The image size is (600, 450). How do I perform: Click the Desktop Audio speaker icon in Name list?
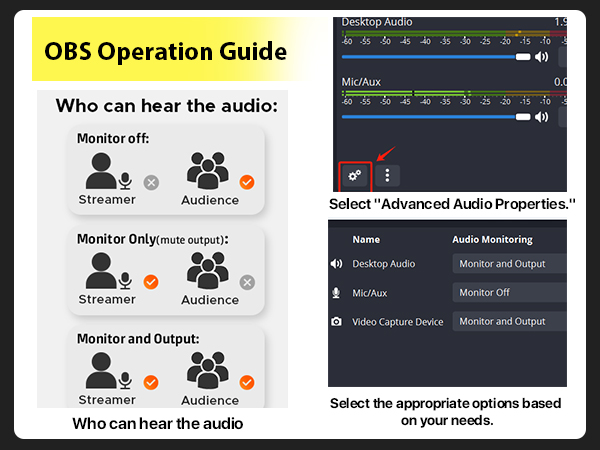click(x=337, y=264)
